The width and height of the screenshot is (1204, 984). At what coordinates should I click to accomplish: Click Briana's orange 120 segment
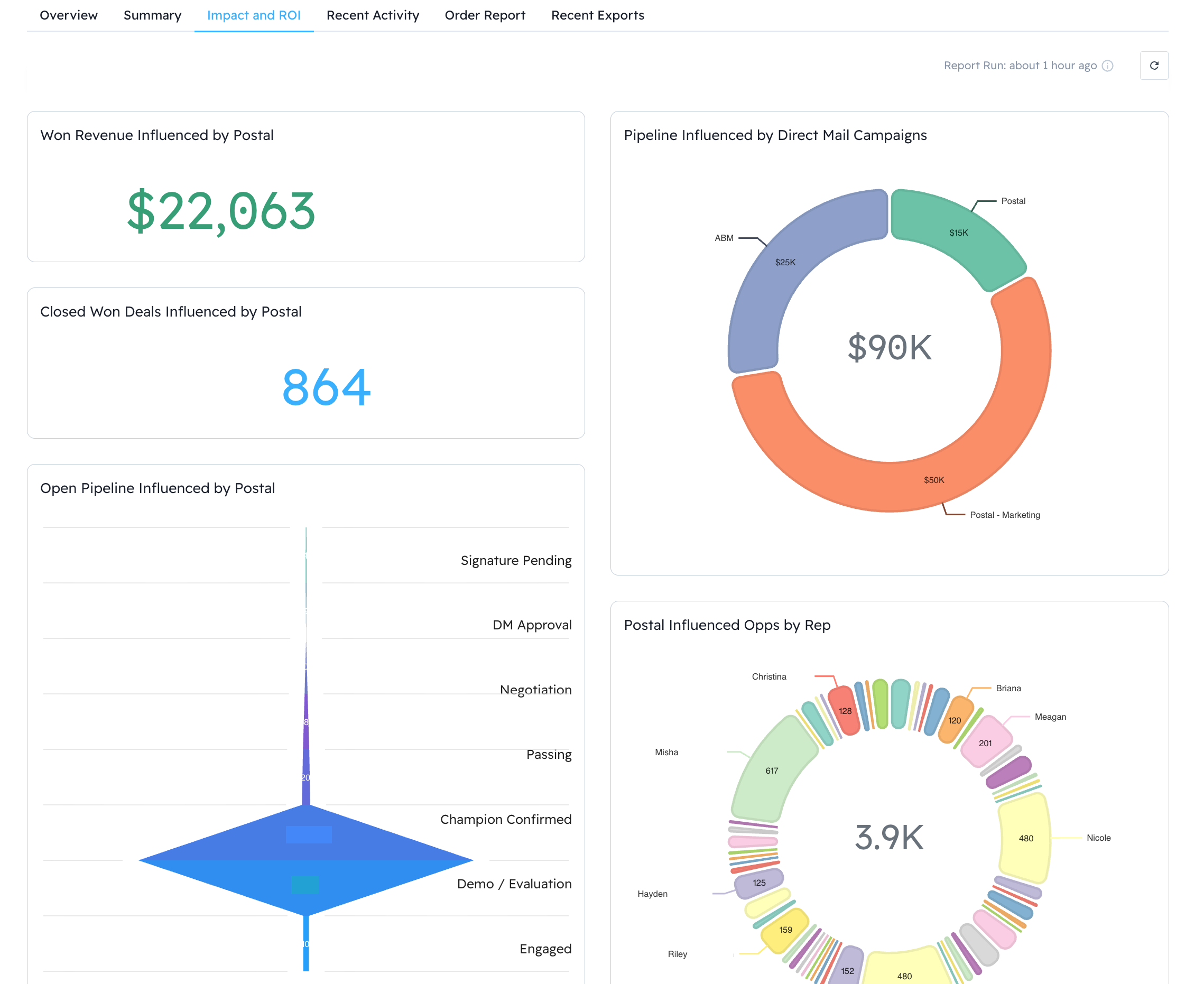click(x=955, y=720)
